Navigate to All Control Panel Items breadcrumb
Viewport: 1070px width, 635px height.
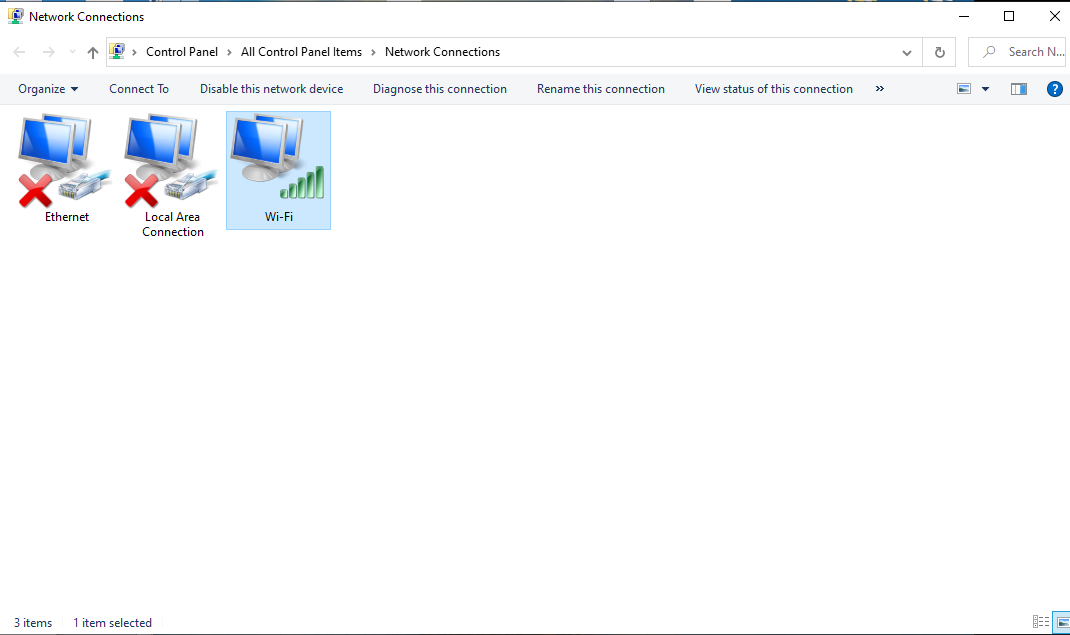point(303,51)
